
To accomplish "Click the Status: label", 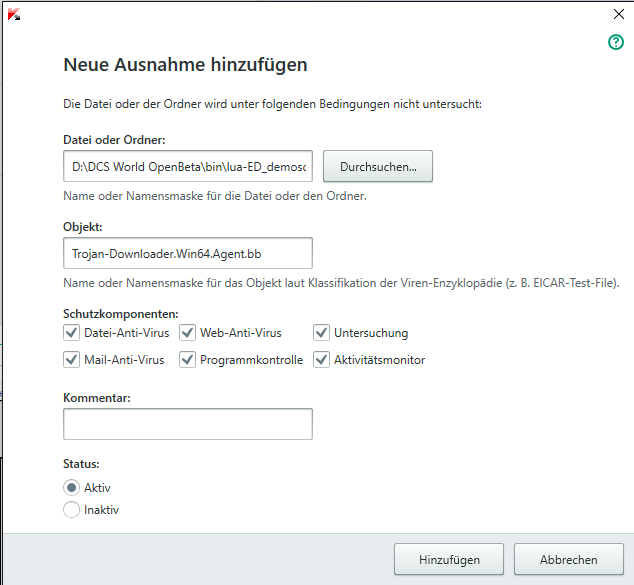I will coord(81,464).
